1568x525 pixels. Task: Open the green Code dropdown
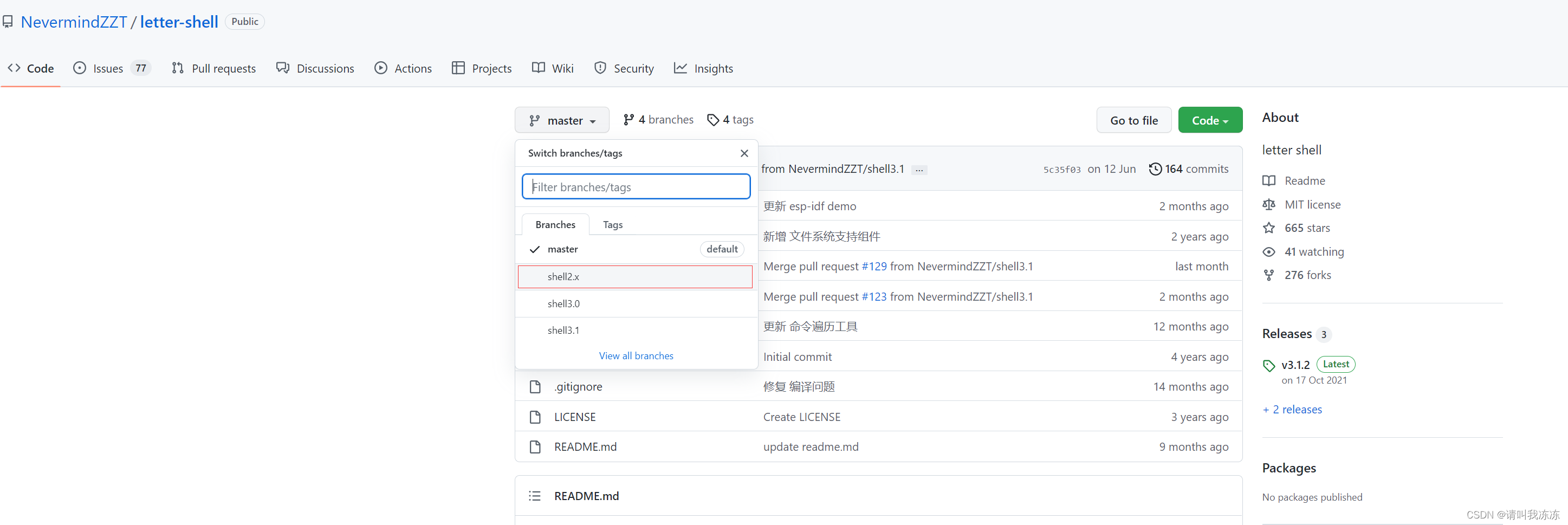[x=1210, y=120]
